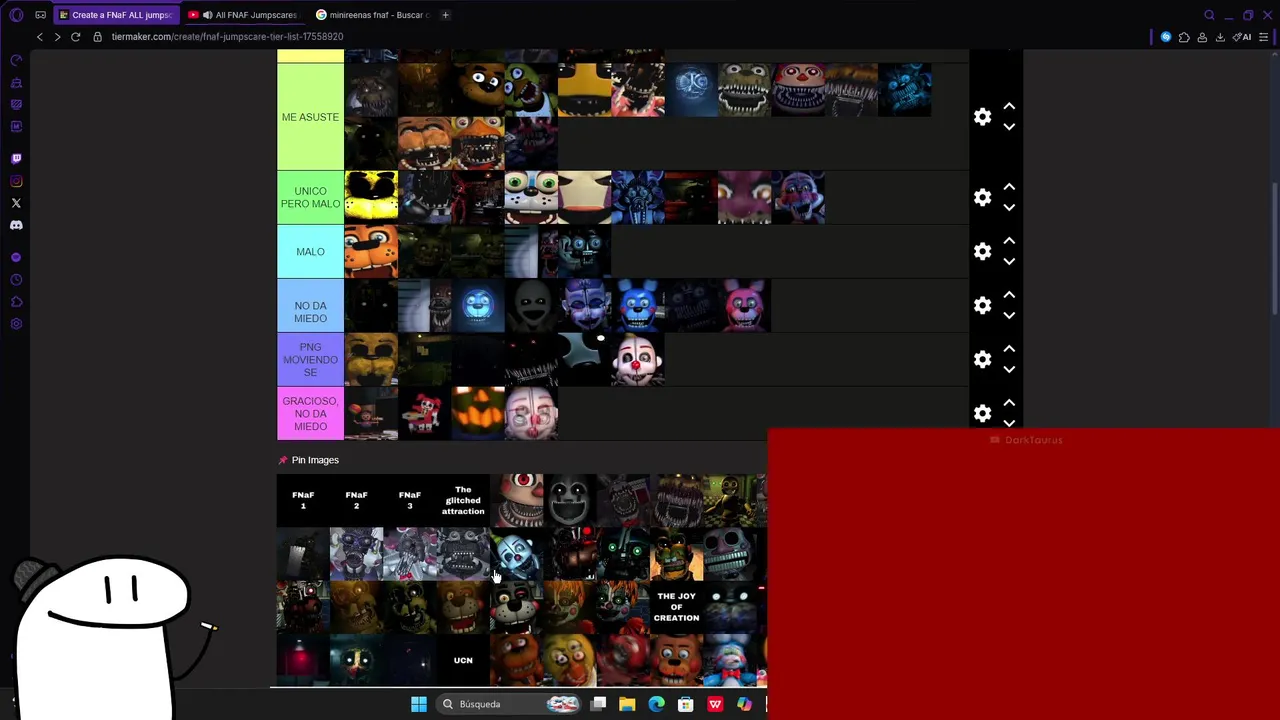Image resolution: width=1280 pixels, height=720 pixels.
Task: Select UNICO PERO MALO tier label
Action: pyautogui.click(x=310, y=197)
